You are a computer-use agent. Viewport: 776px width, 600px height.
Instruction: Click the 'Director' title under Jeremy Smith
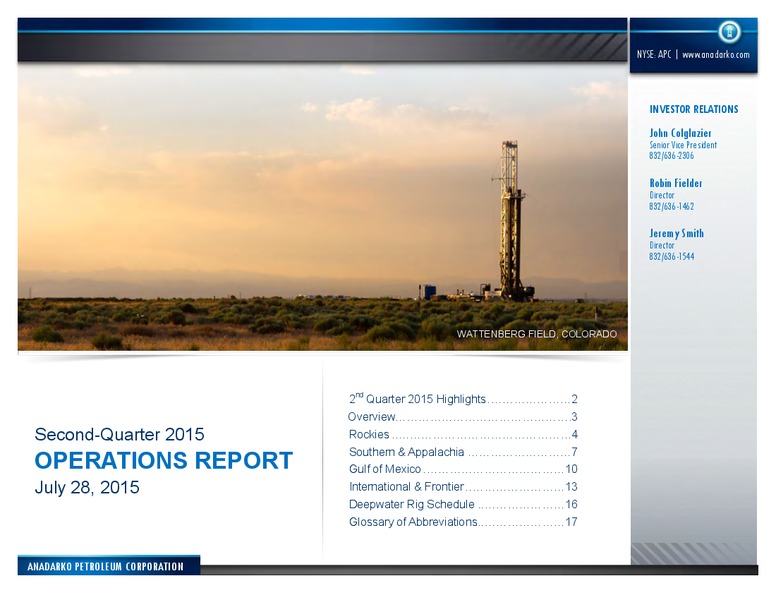[662, 245]
